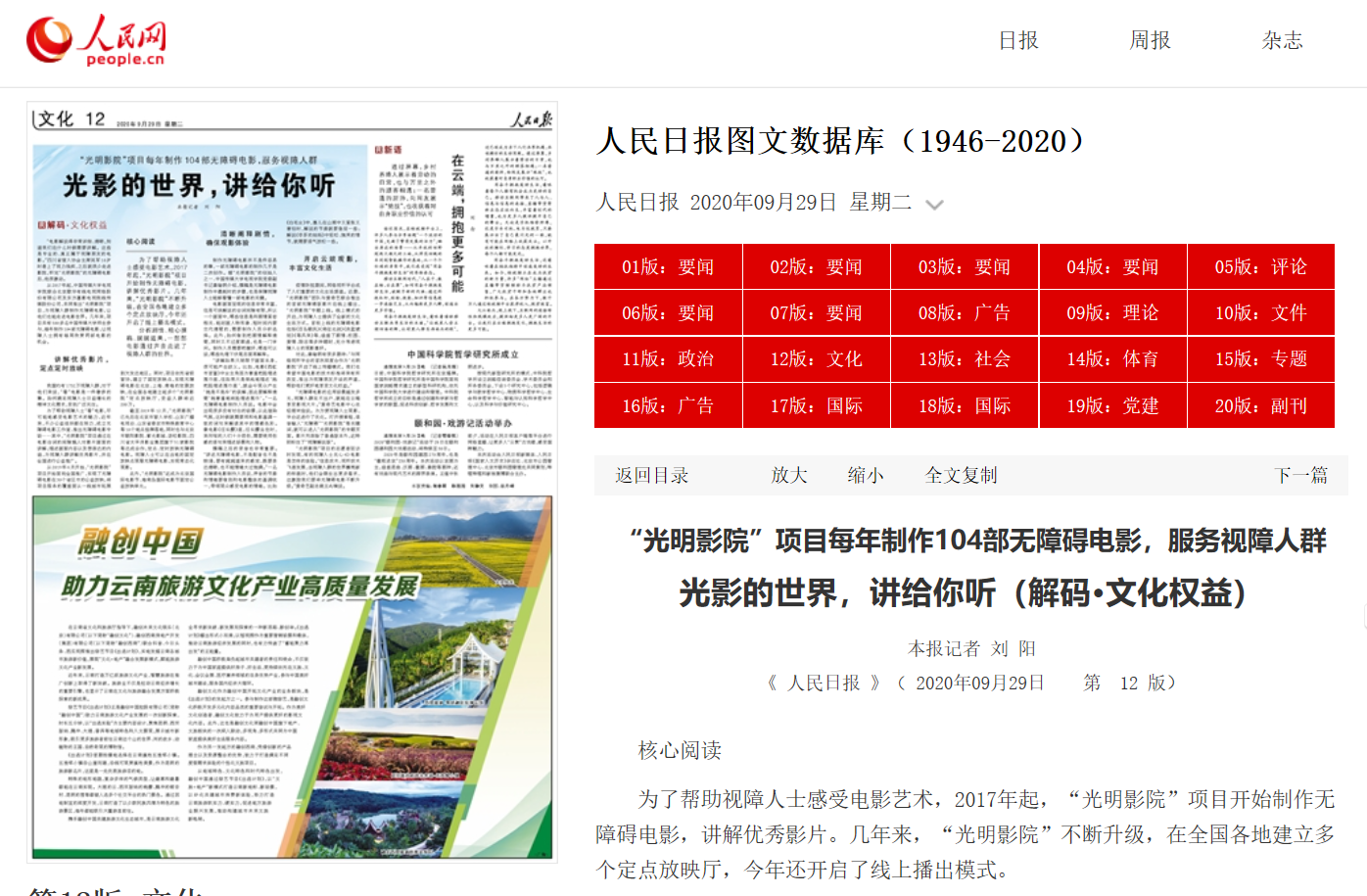Screen dimensions: 1367x896
Task: Select page 05版：评论
Action: 1260,267
